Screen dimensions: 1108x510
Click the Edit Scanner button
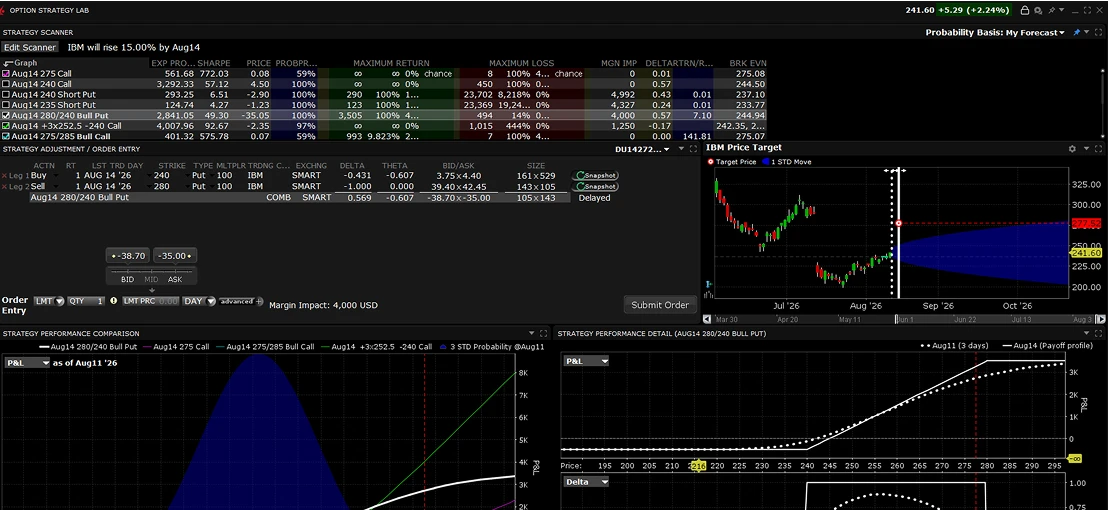click(x=30, y=47)
